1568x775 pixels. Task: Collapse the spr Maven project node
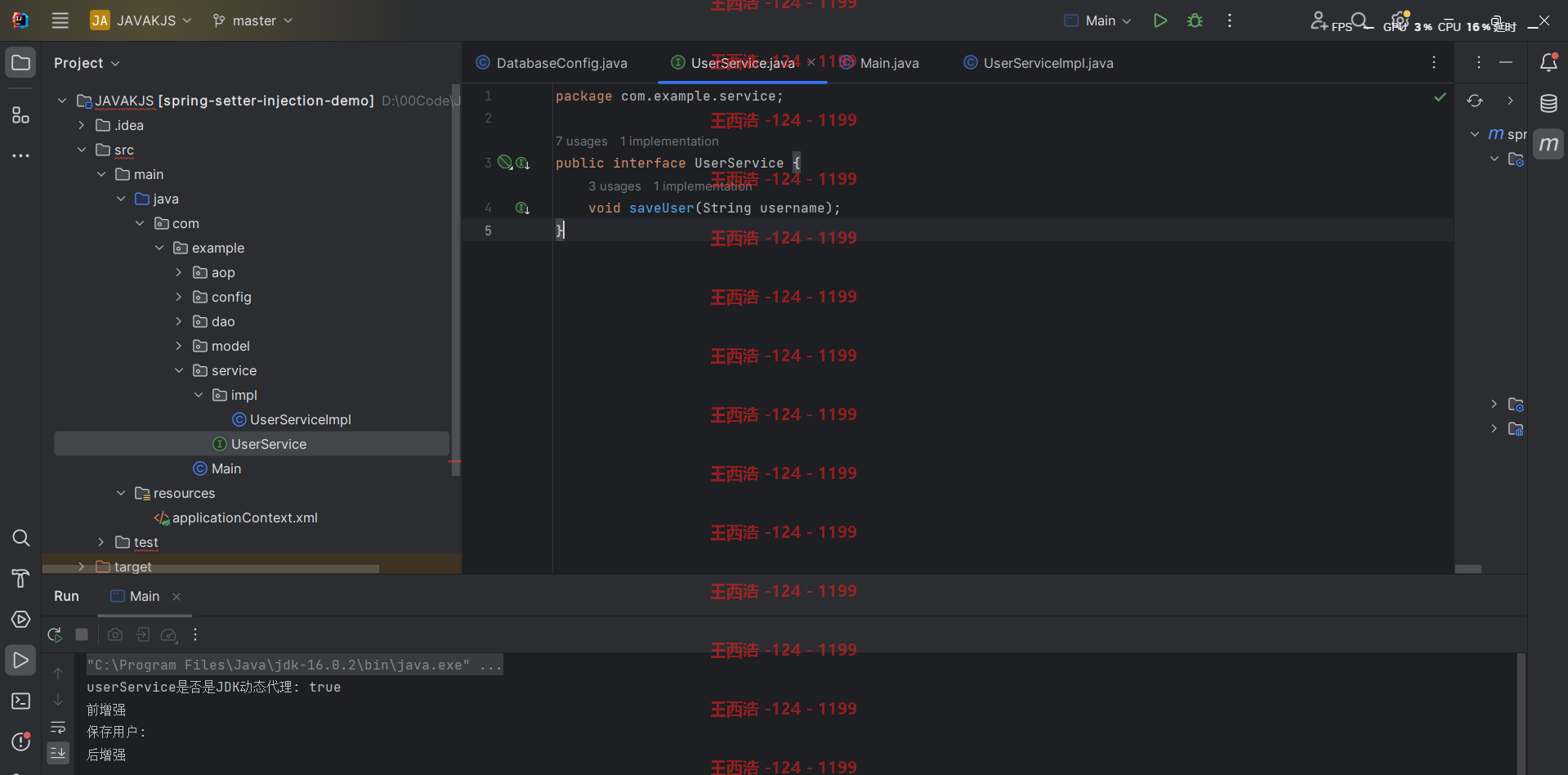click(x=1475, y=134)
